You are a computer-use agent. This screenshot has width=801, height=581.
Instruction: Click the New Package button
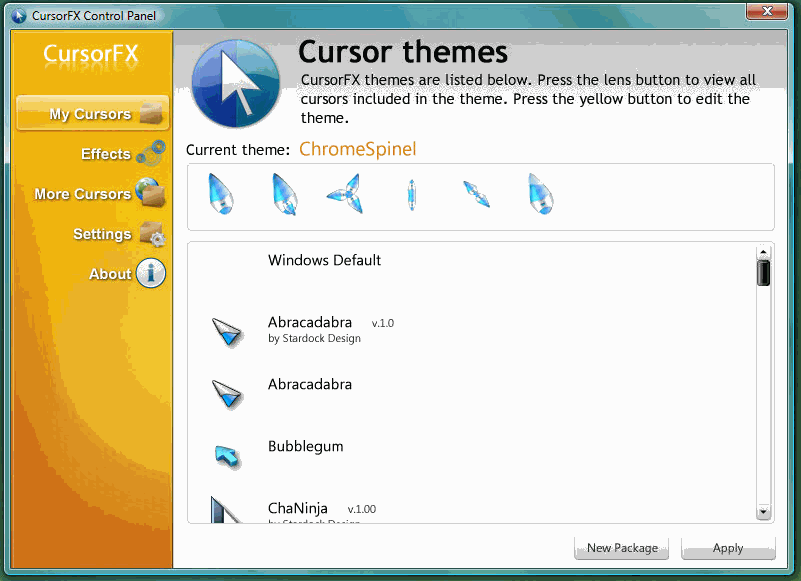(x=622, y=548)
